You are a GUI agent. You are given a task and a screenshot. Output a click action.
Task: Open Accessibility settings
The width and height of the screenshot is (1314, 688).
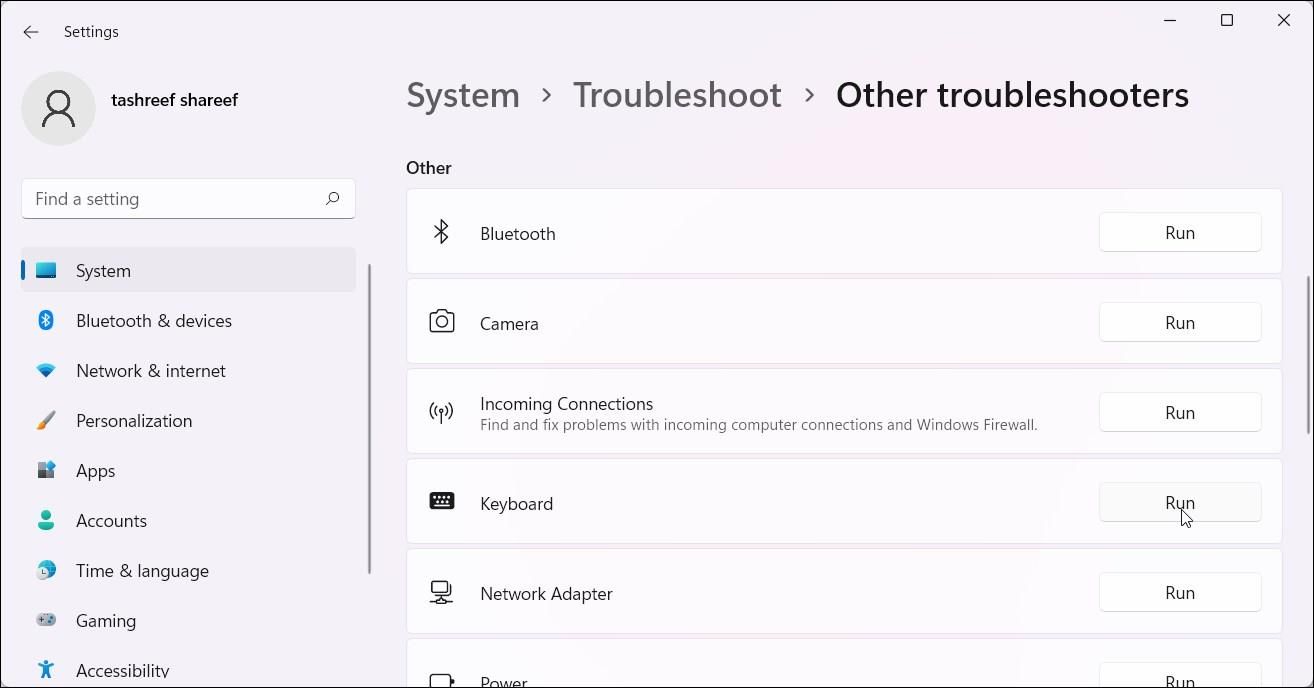(x=122, y=670)
